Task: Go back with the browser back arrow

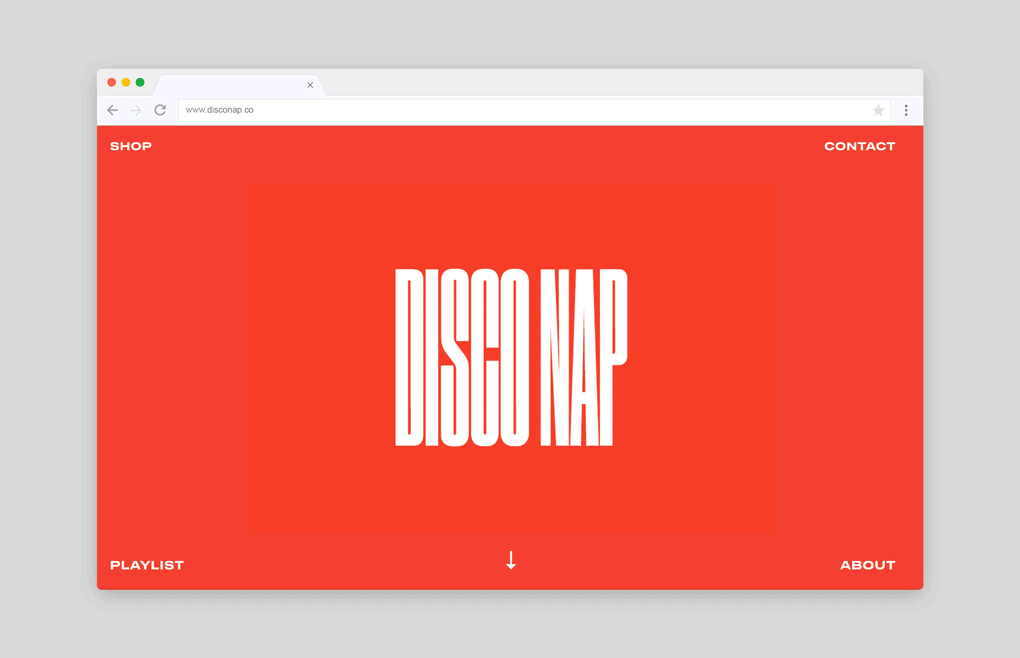Action: point(113,110)
